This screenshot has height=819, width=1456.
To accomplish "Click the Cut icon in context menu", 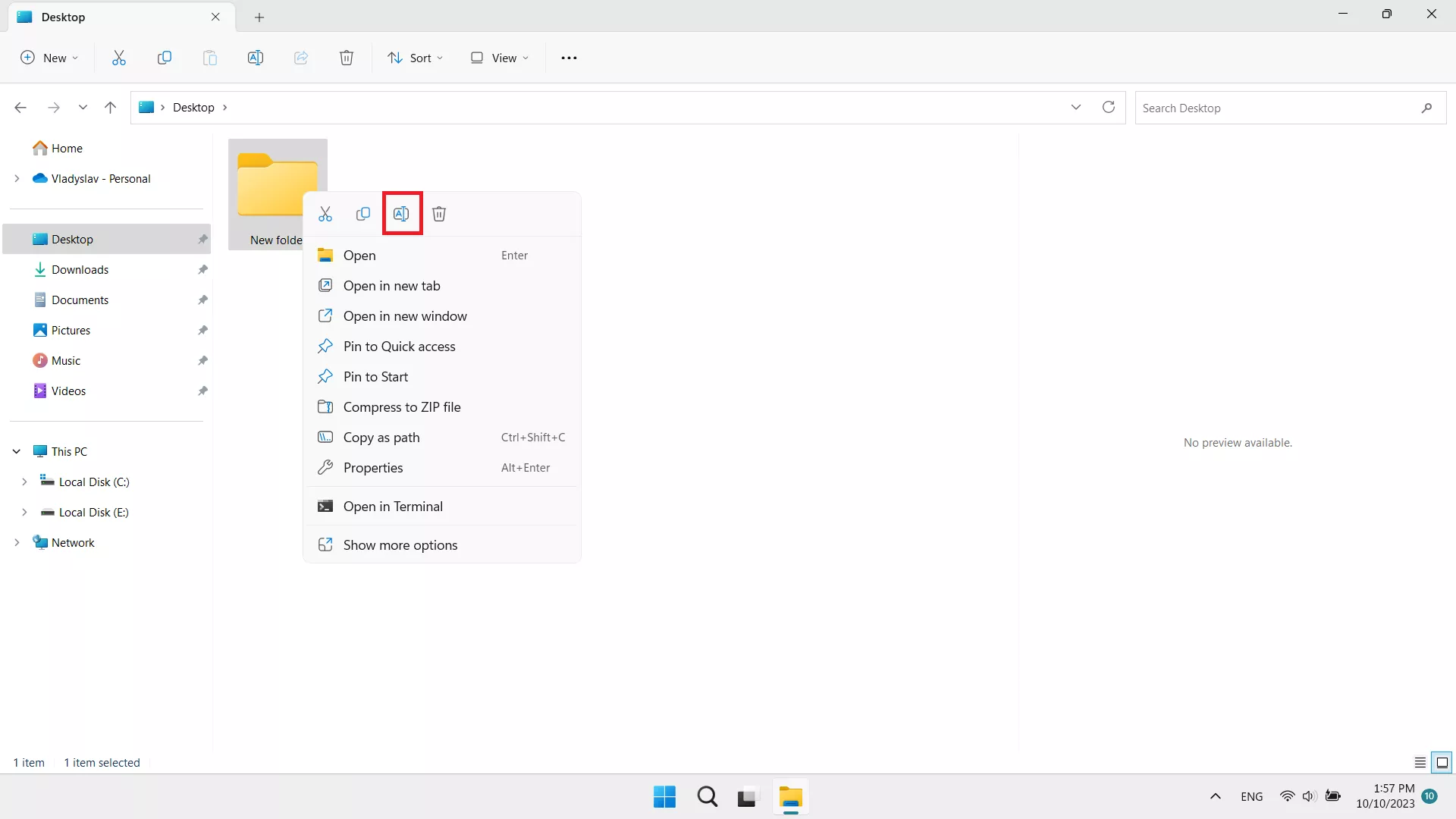I will (x=325, y=214).
